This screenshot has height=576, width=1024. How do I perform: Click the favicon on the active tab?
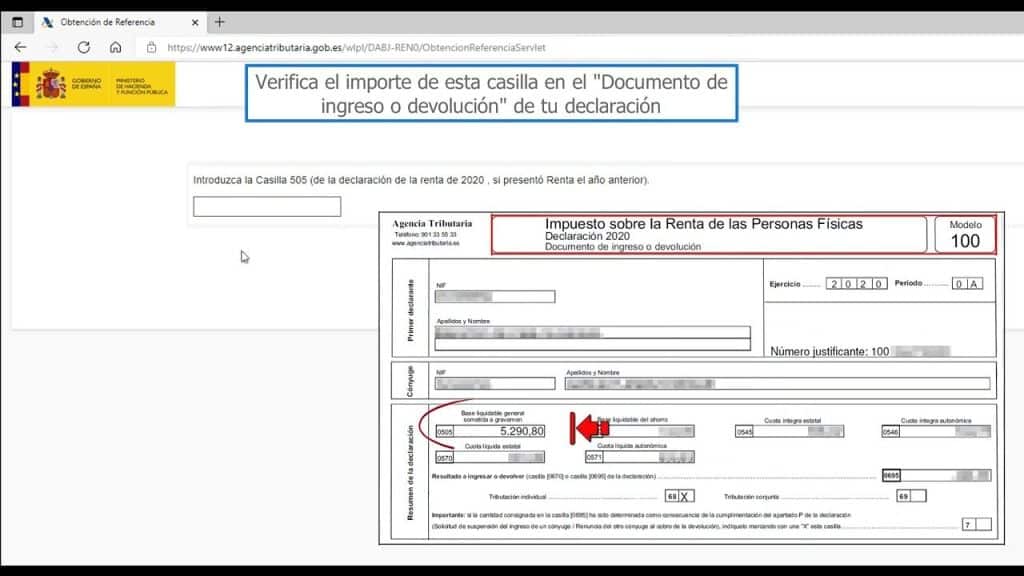[x=48, y=20]
